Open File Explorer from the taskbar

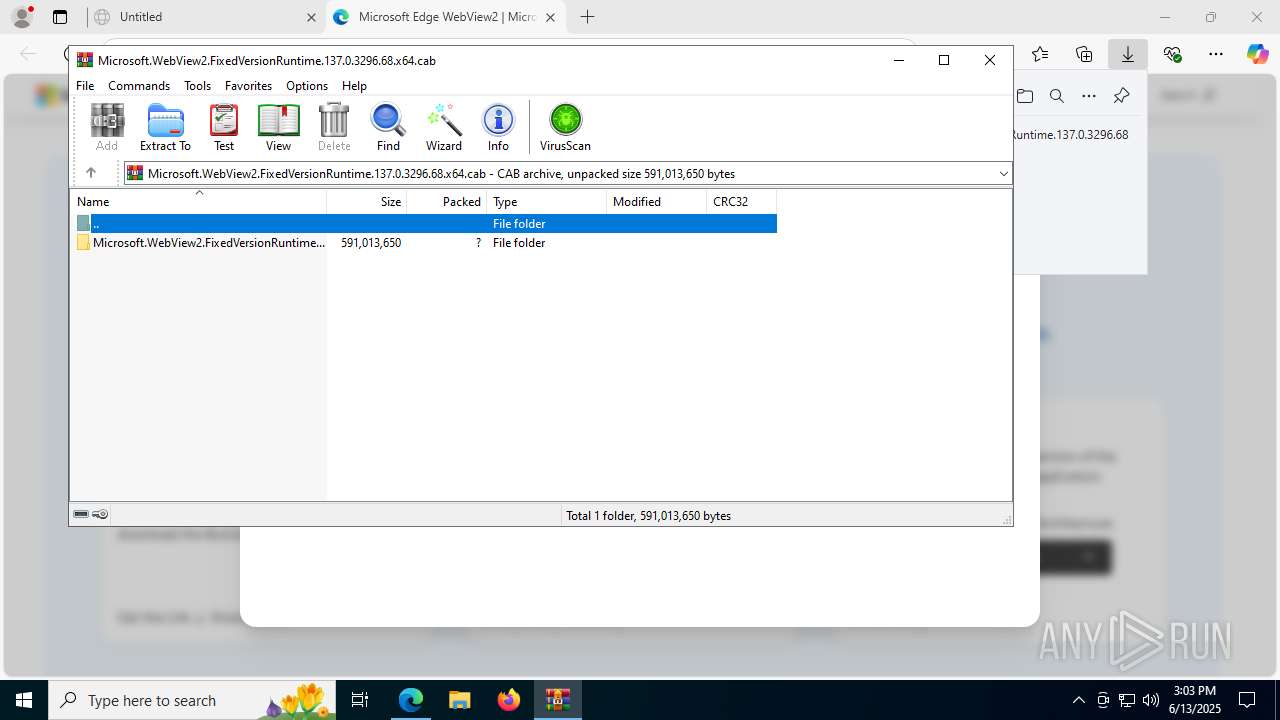point(459,700)
